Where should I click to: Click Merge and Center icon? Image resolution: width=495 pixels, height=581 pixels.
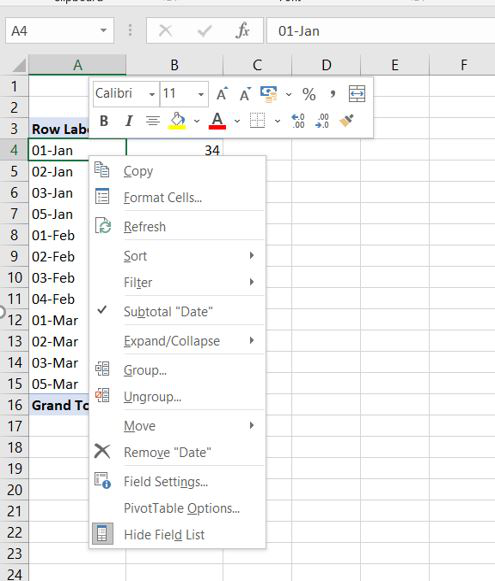click(357, 94)
